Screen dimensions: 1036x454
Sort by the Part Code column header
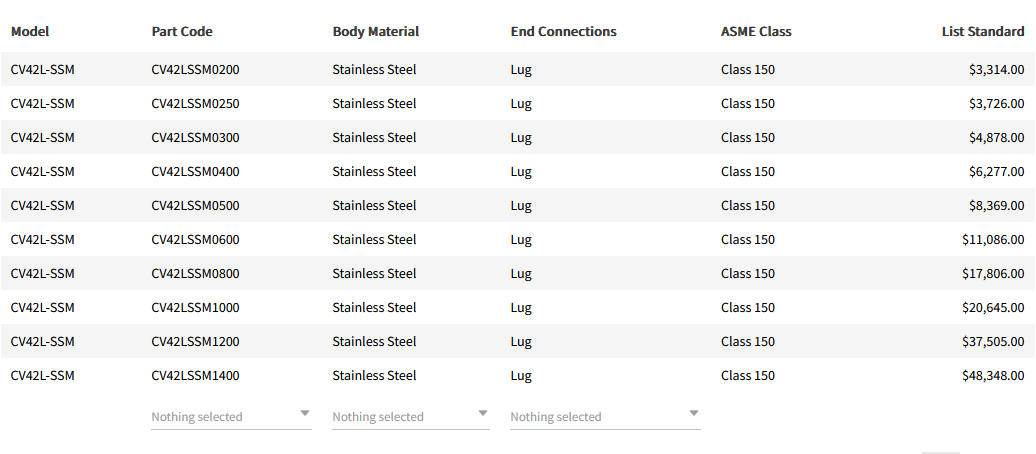point(182,31)
